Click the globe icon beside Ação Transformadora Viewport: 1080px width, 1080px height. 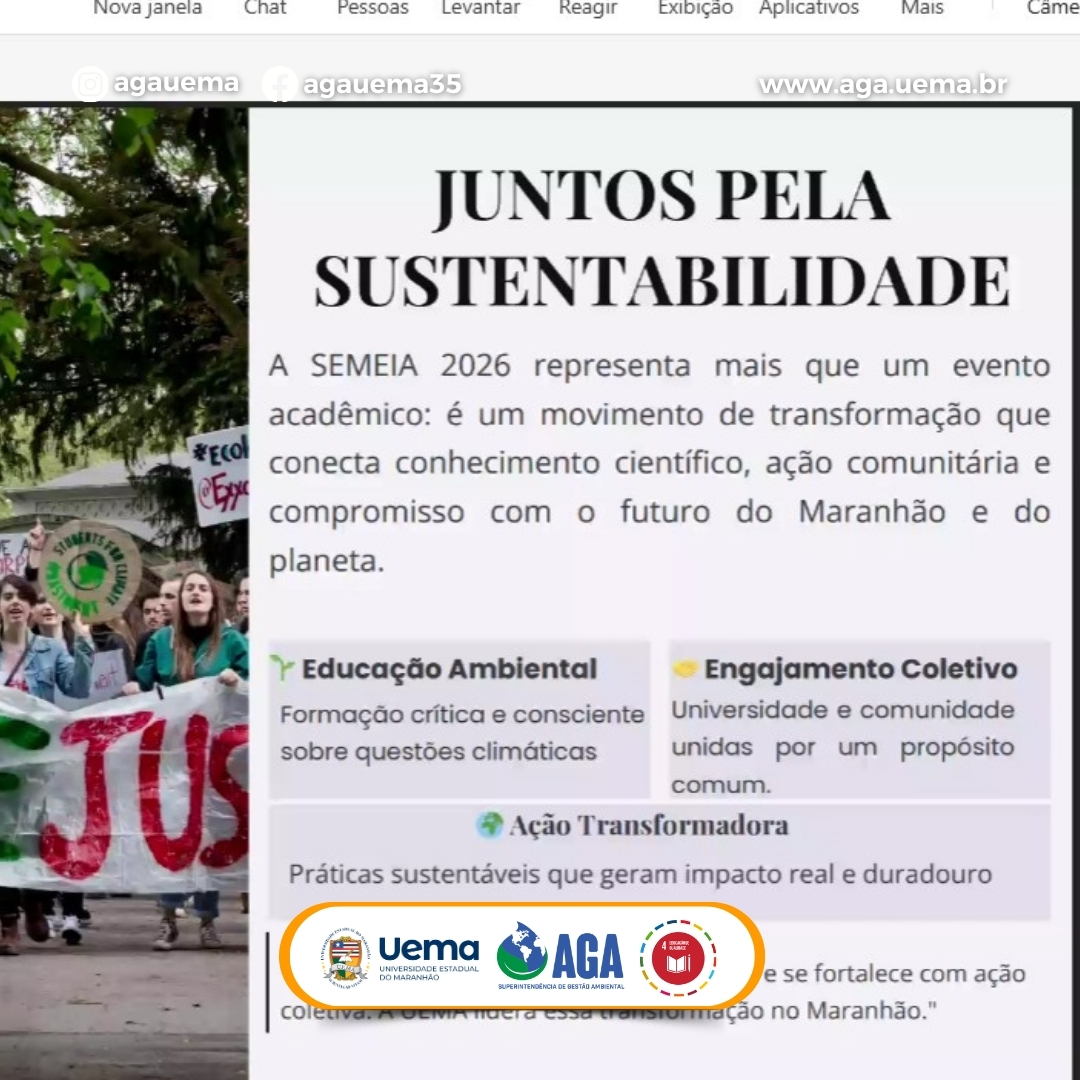coord(490,825)
